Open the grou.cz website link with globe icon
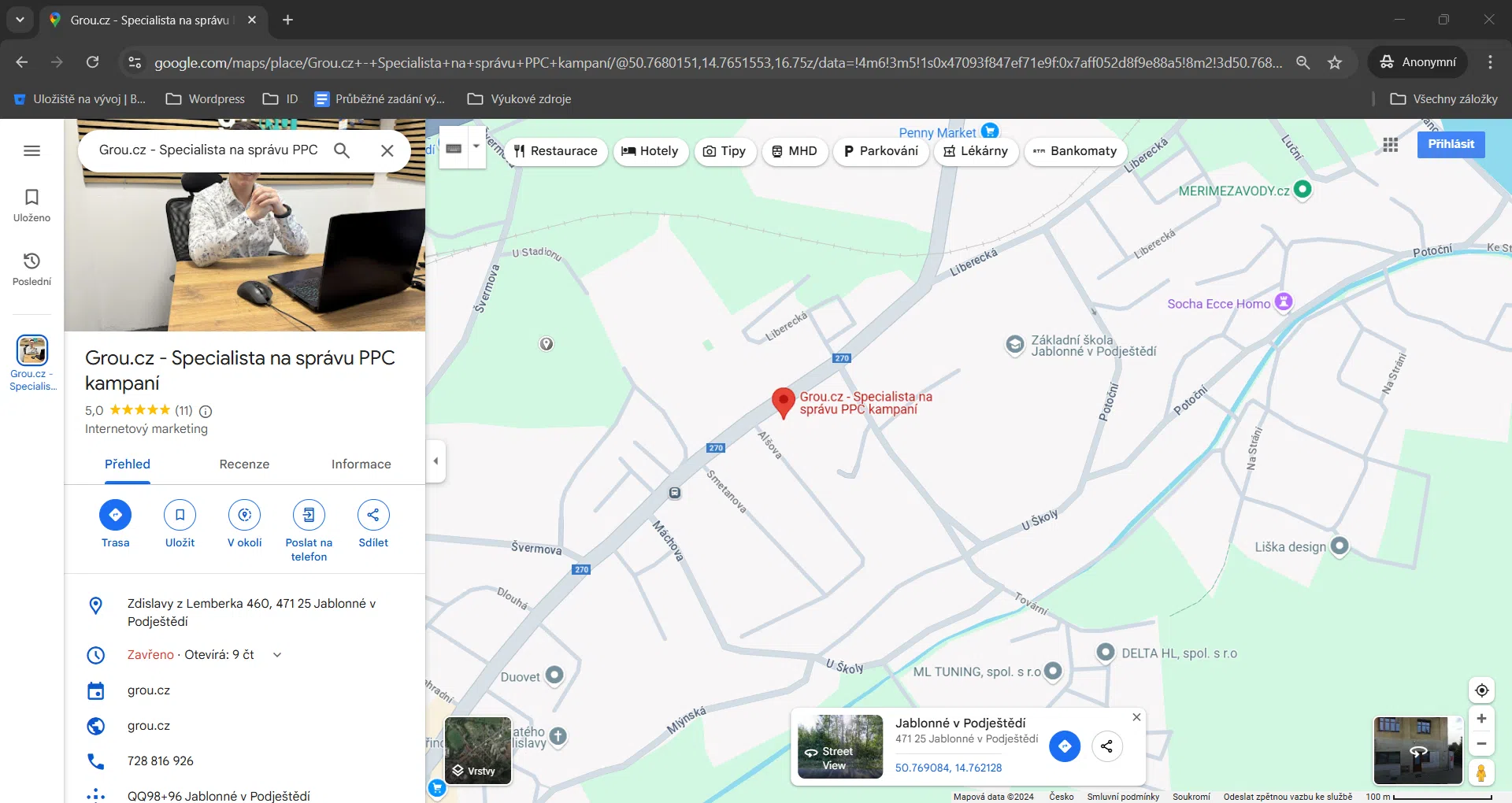The height and width of the screenshot is (803, 1512). click(x=149, y=726)
